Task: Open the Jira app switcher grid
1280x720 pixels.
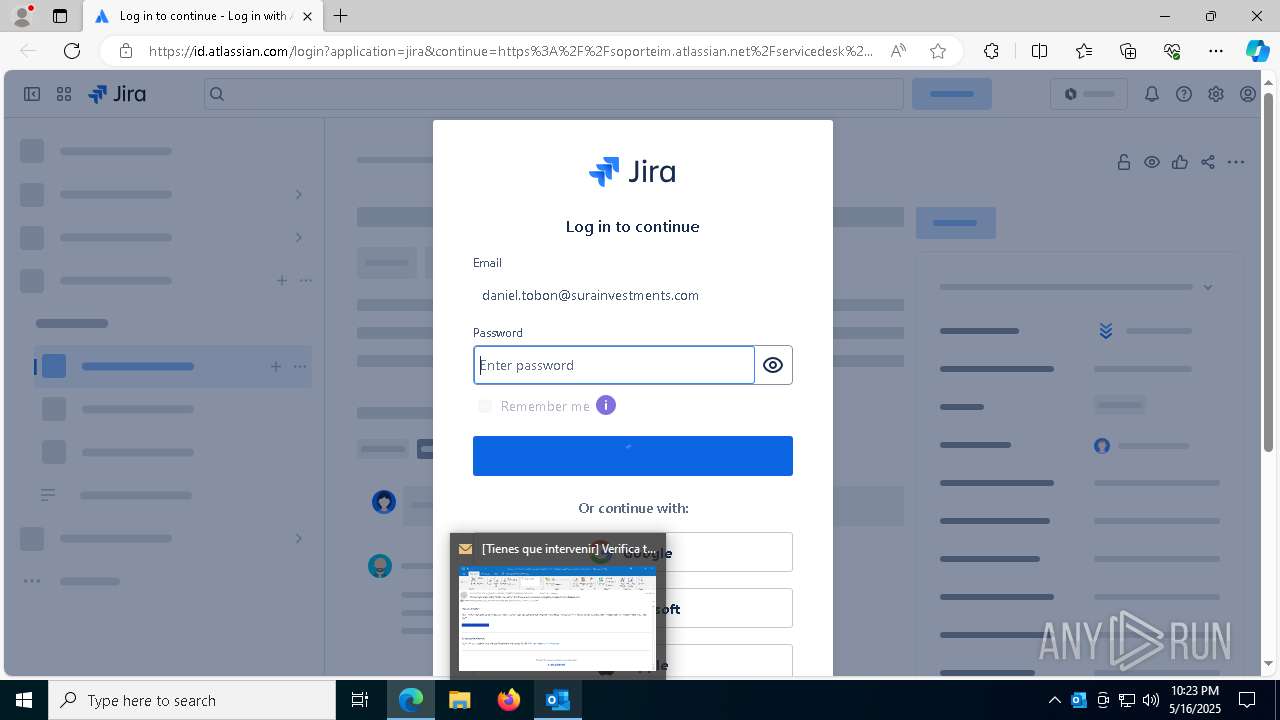Action: click(x=64, y=94)
